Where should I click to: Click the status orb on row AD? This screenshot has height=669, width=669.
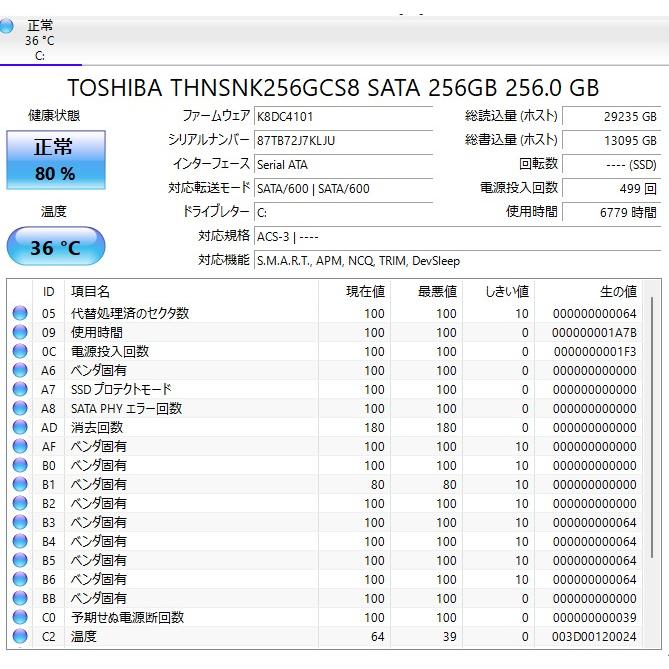(x=20, y=427)
